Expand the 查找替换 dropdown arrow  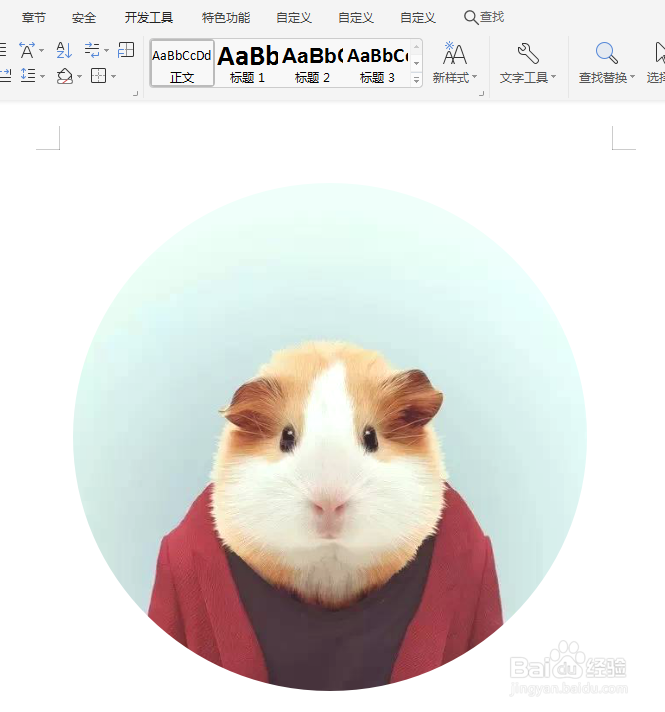632,77
